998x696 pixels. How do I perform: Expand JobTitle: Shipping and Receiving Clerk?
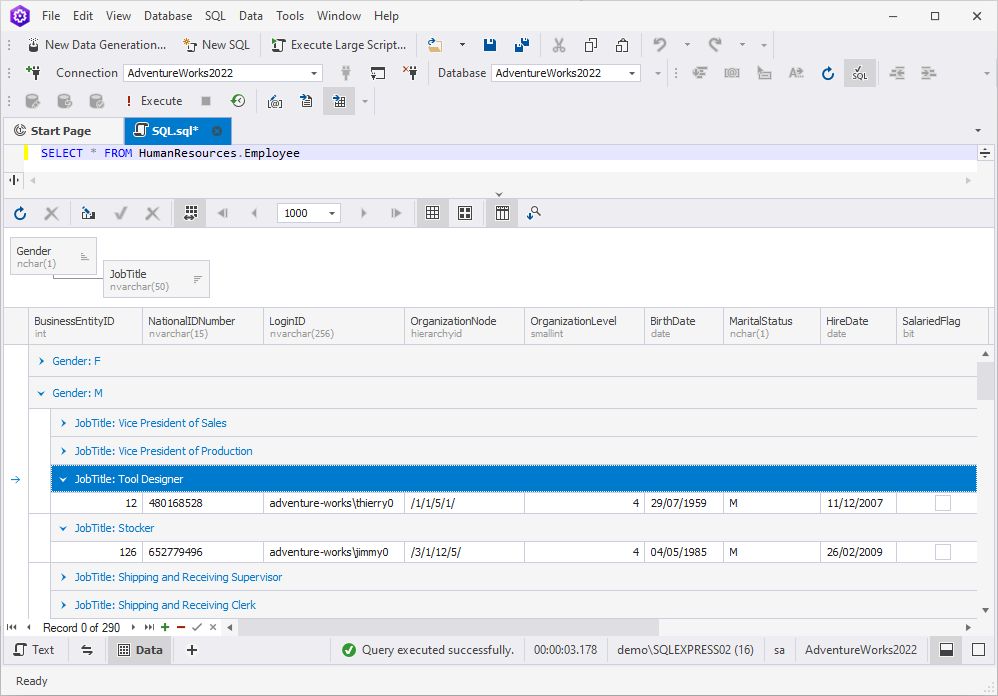63,605
